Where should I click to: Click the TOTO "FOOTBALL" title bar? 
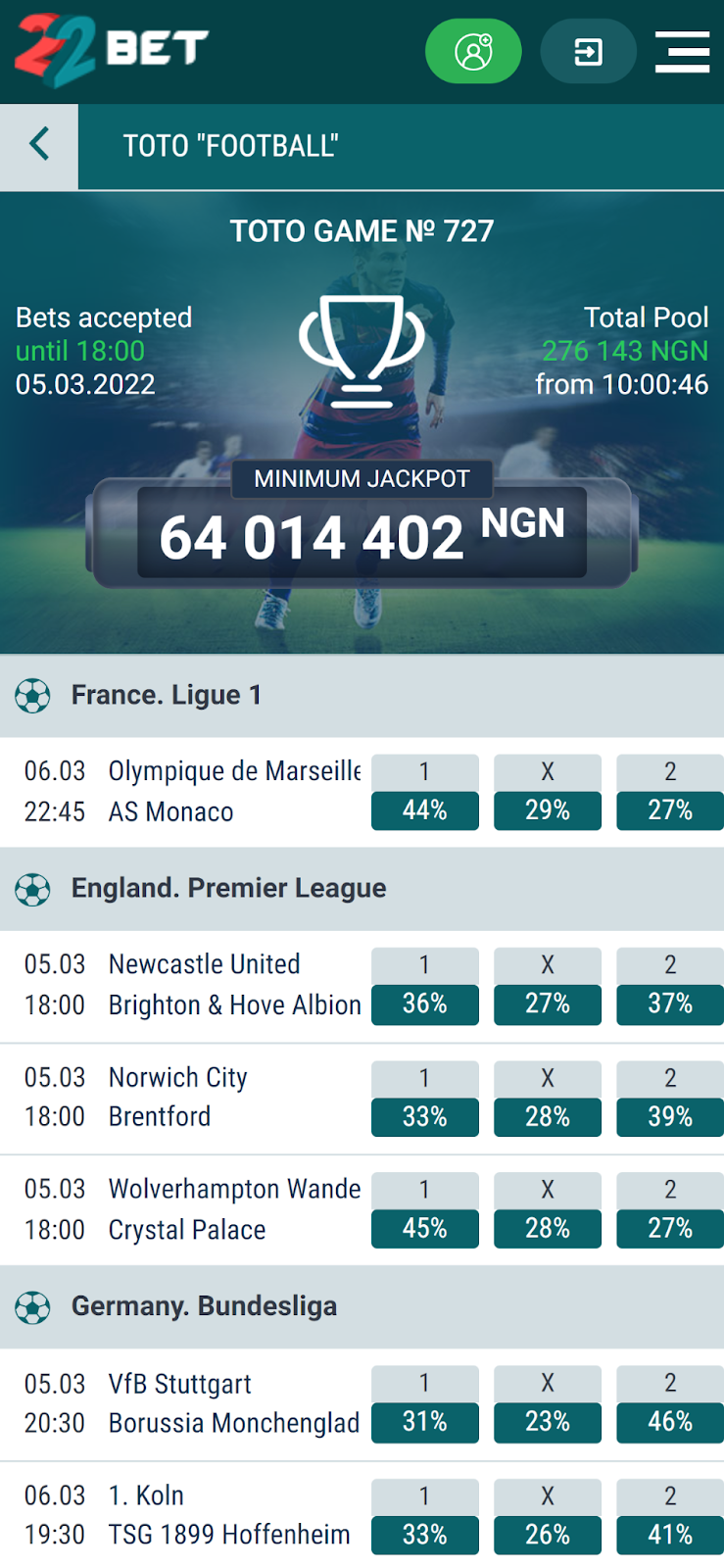click(401, 147)
